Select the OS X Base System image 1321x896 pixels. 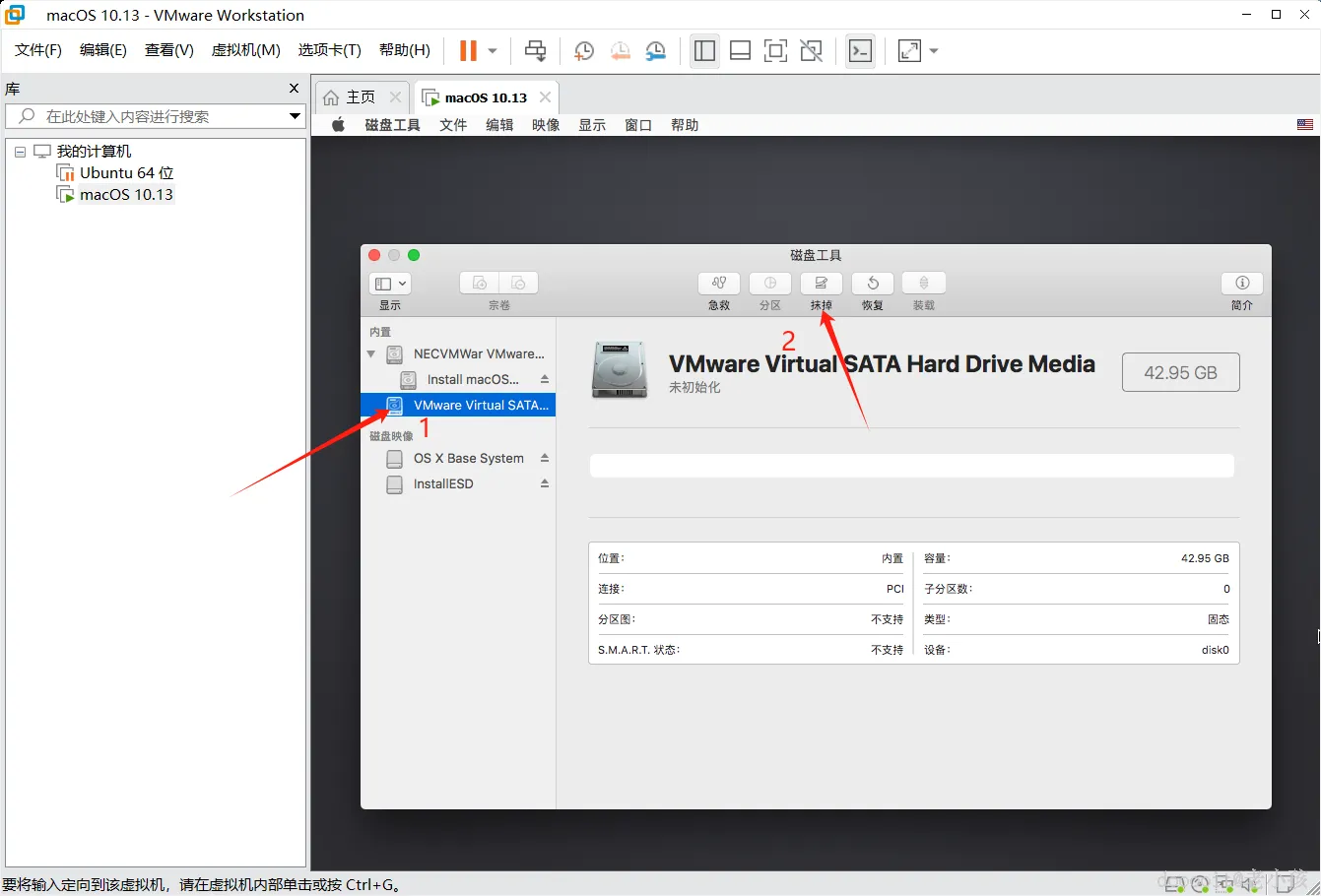(458, 458)
